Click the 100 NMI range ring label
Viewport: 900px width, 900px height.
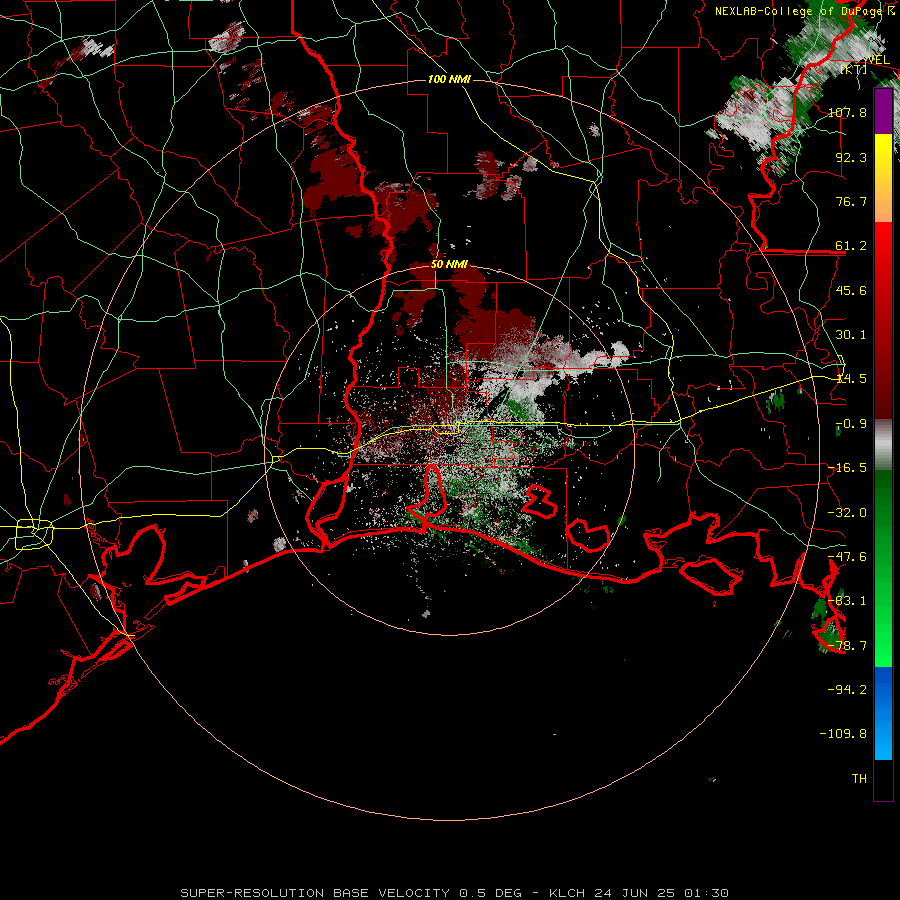point(449,79)
